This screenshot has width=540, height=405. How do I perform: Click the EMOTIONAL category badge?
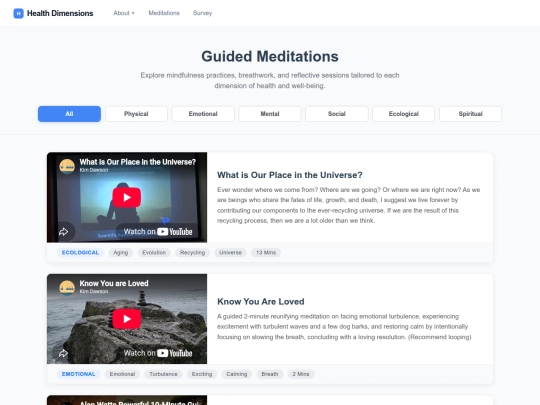pos(79,374)
